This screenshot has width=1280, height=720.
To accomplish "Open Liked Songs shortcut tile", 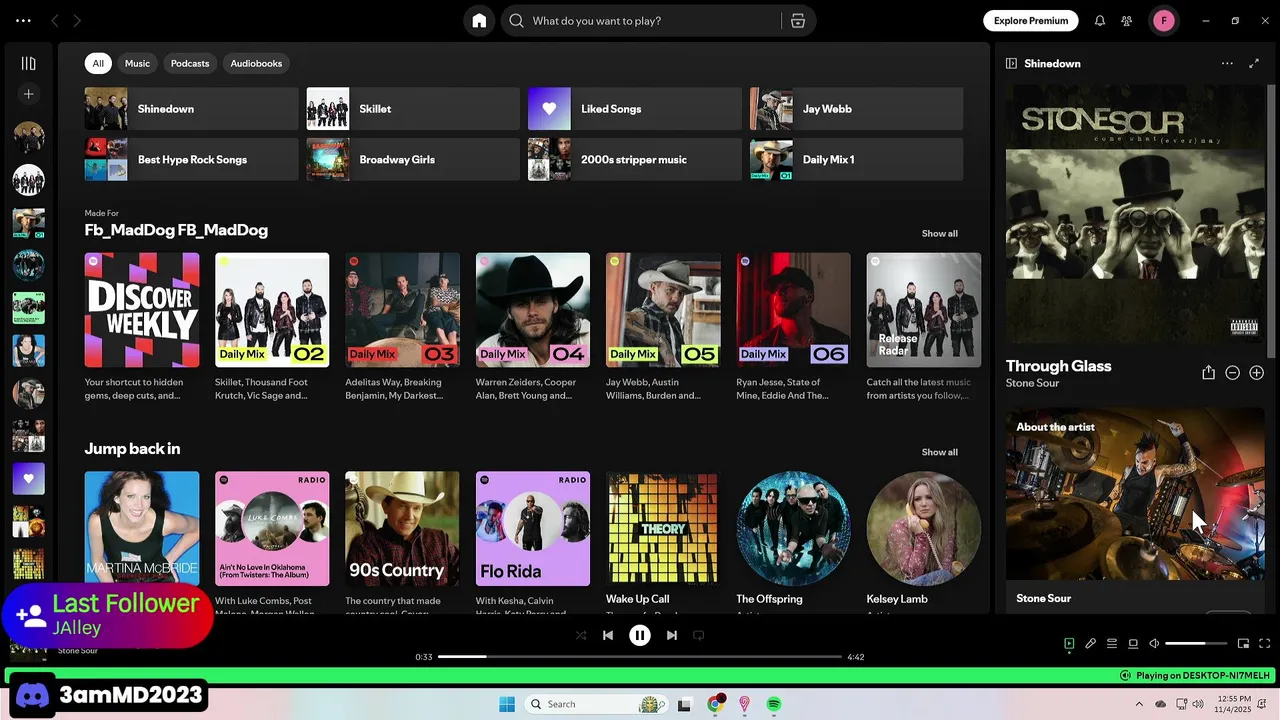I will [635, 109].
